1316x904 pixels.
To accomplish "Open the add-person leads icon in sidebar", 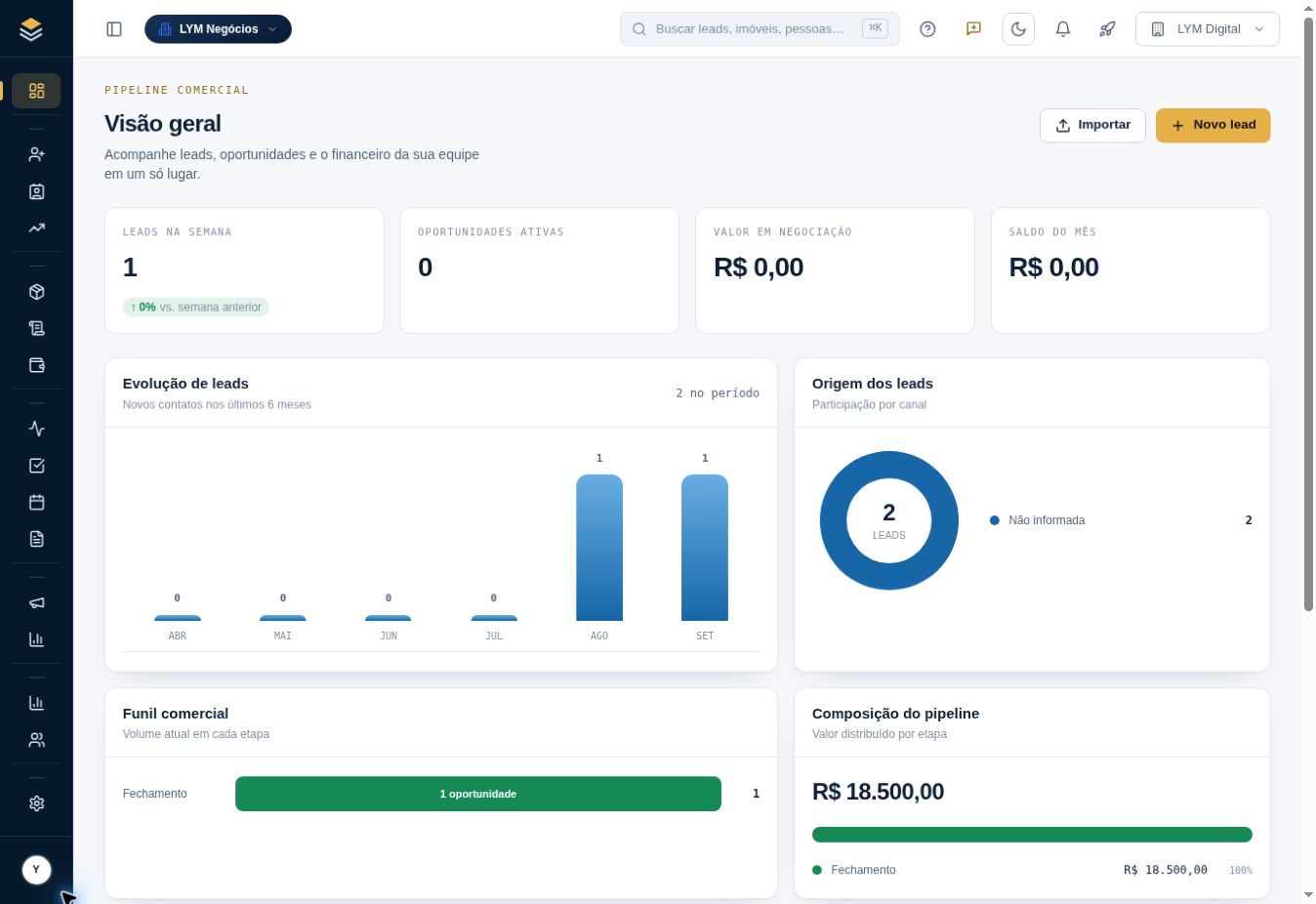I will coord(36,154).
